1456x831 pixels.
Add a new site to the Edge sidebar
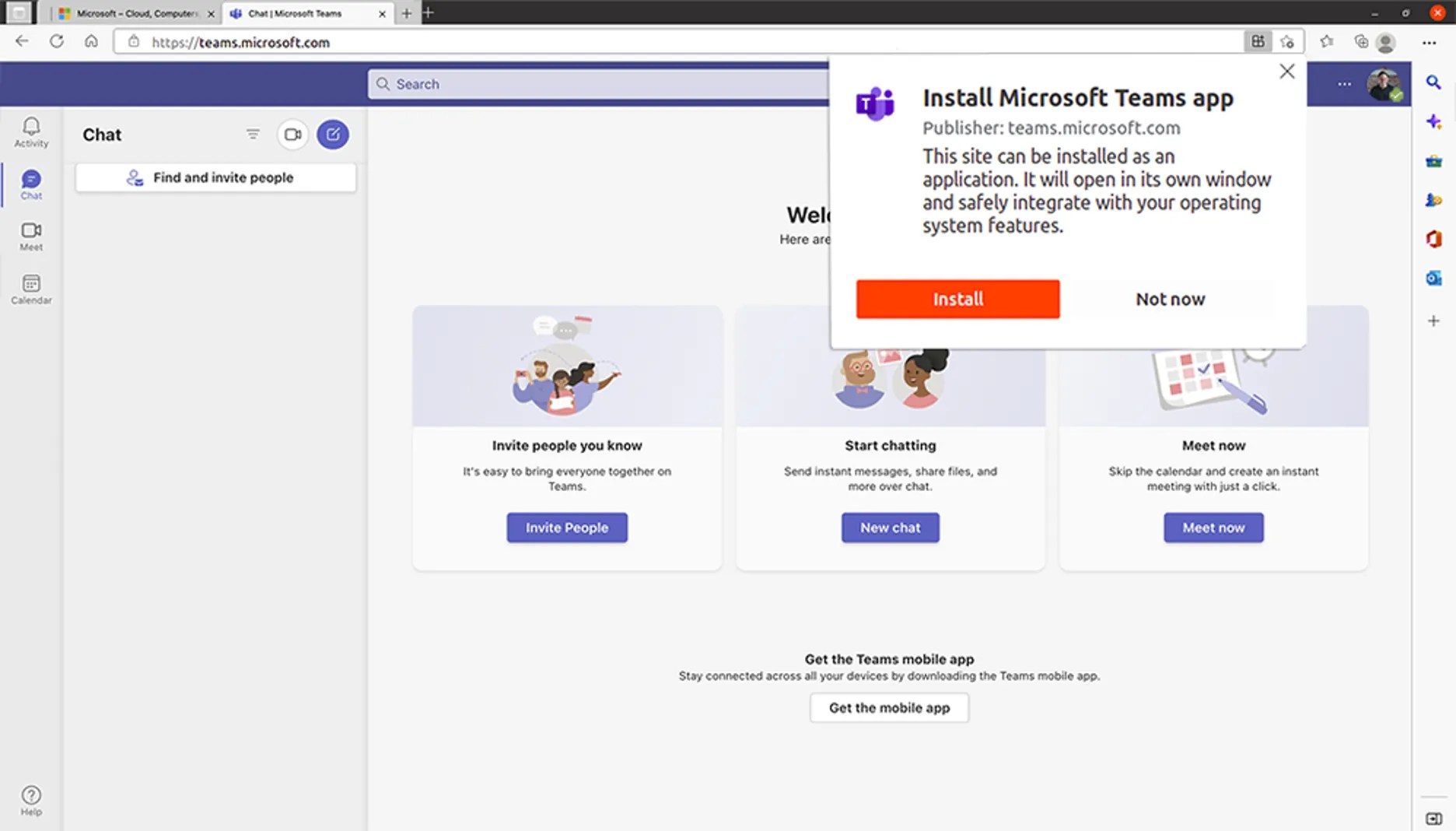coord(1433,321)
